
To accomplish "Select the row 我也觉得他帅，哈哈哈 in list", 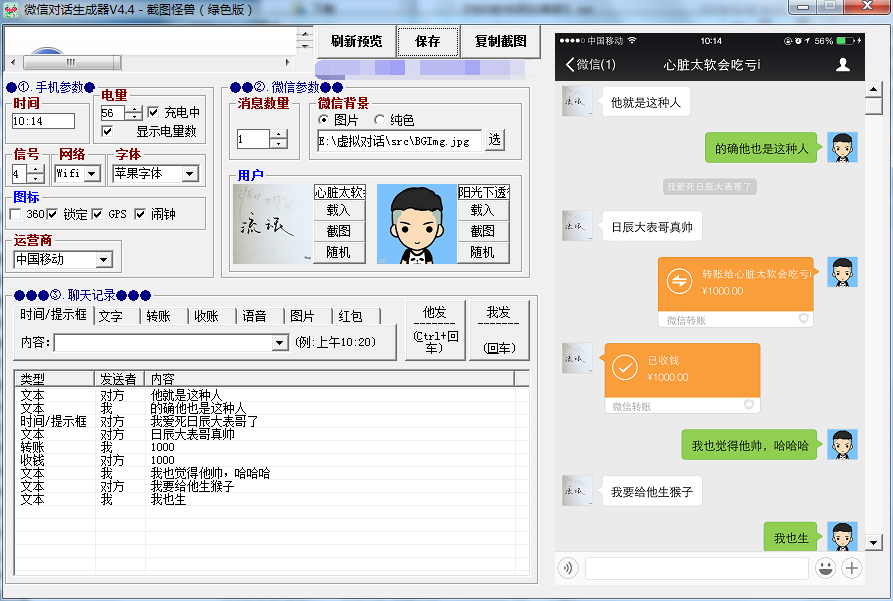I will (272, 473).
